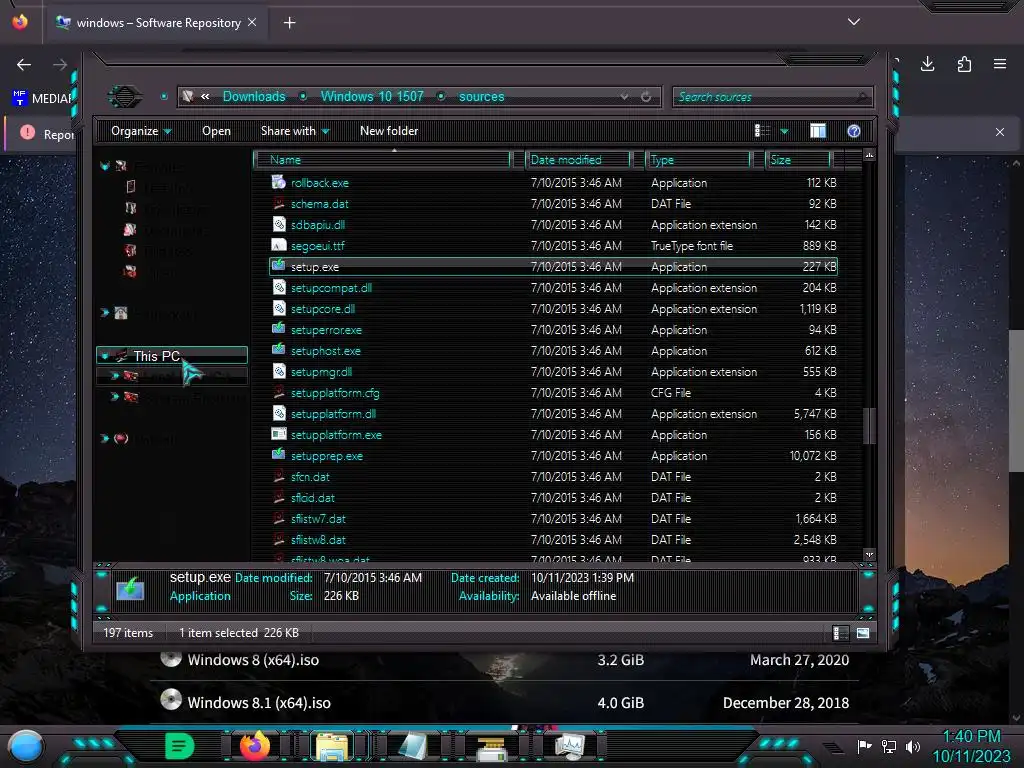Sort by the Name column header
The image size is (1024, 768).
click(382, 160)
